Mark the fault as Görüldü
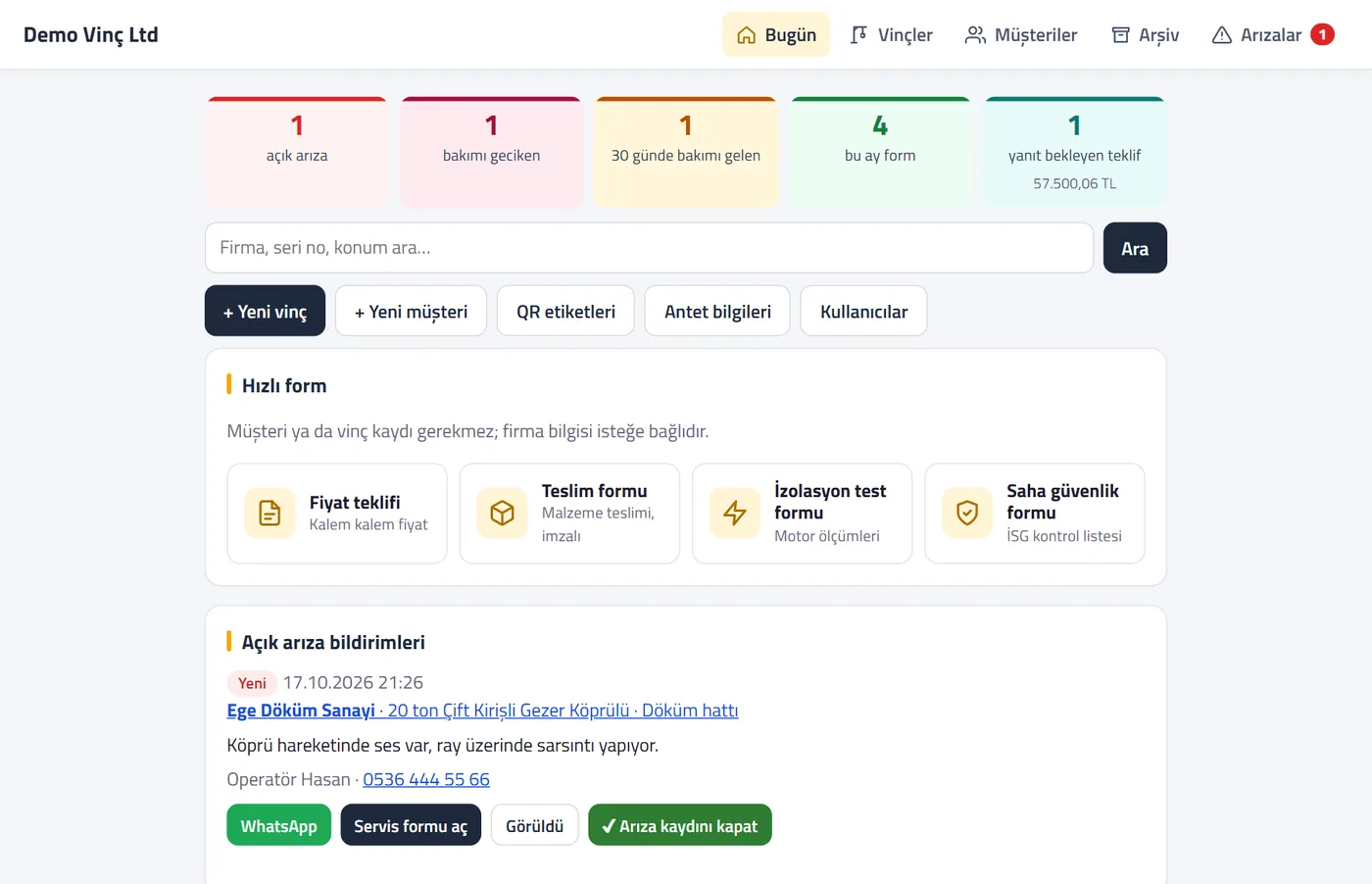The image size is (1372, 884). 535,825
